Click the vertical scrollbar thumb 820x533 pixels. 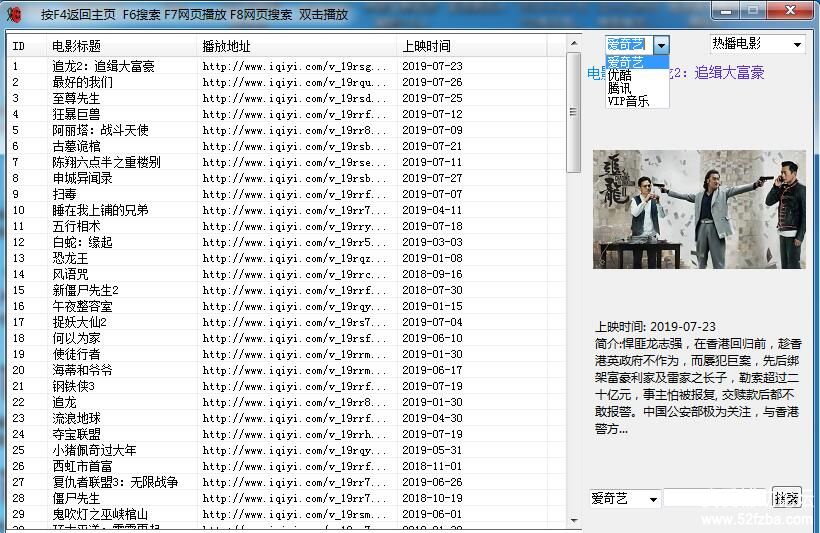574,111
